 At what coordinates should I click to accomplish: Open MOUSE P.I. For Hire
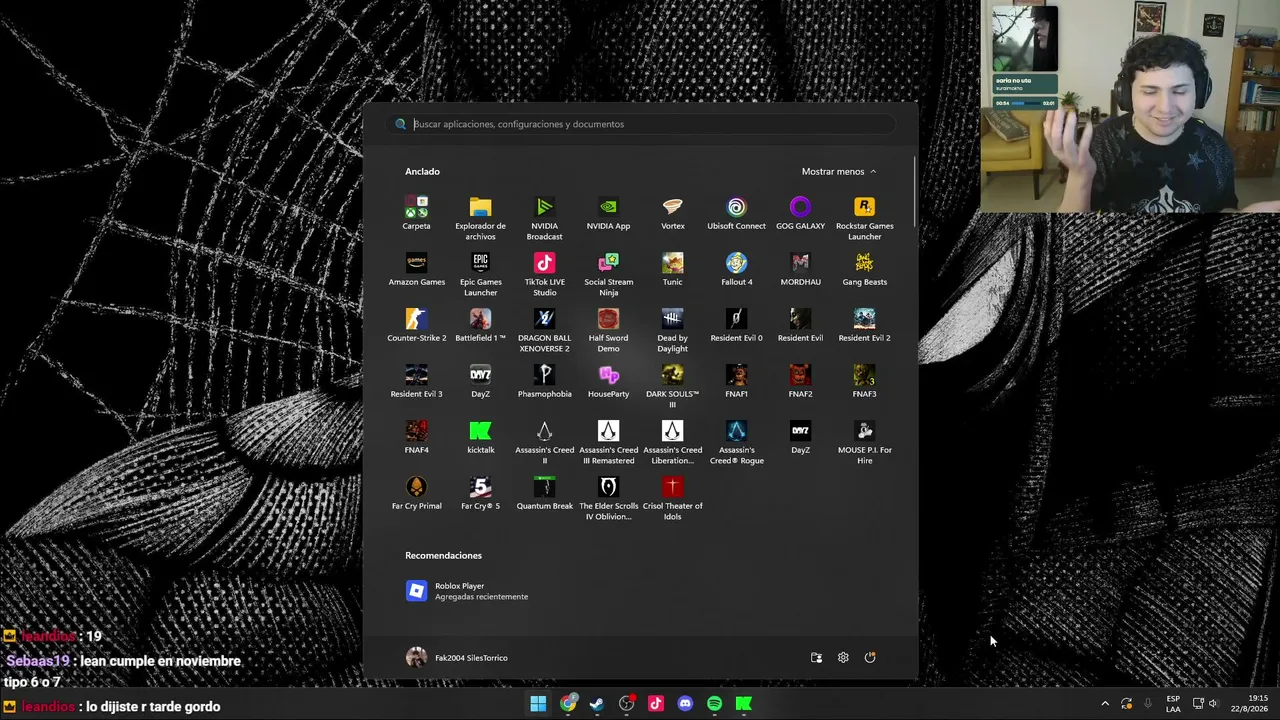[864, 443]
